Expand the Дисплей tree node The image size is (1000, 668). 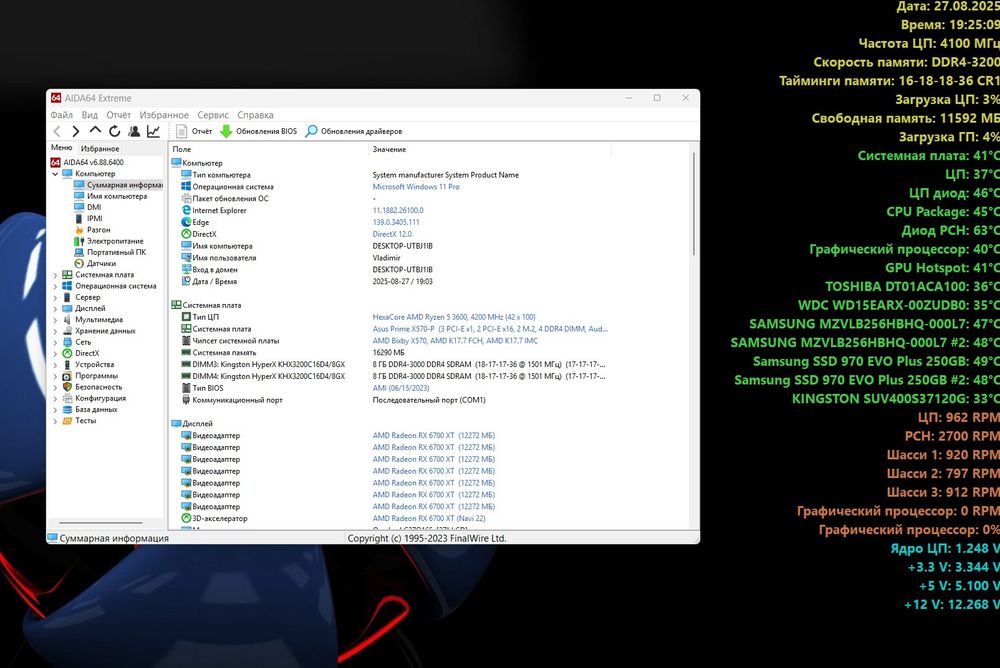[55, 309]
